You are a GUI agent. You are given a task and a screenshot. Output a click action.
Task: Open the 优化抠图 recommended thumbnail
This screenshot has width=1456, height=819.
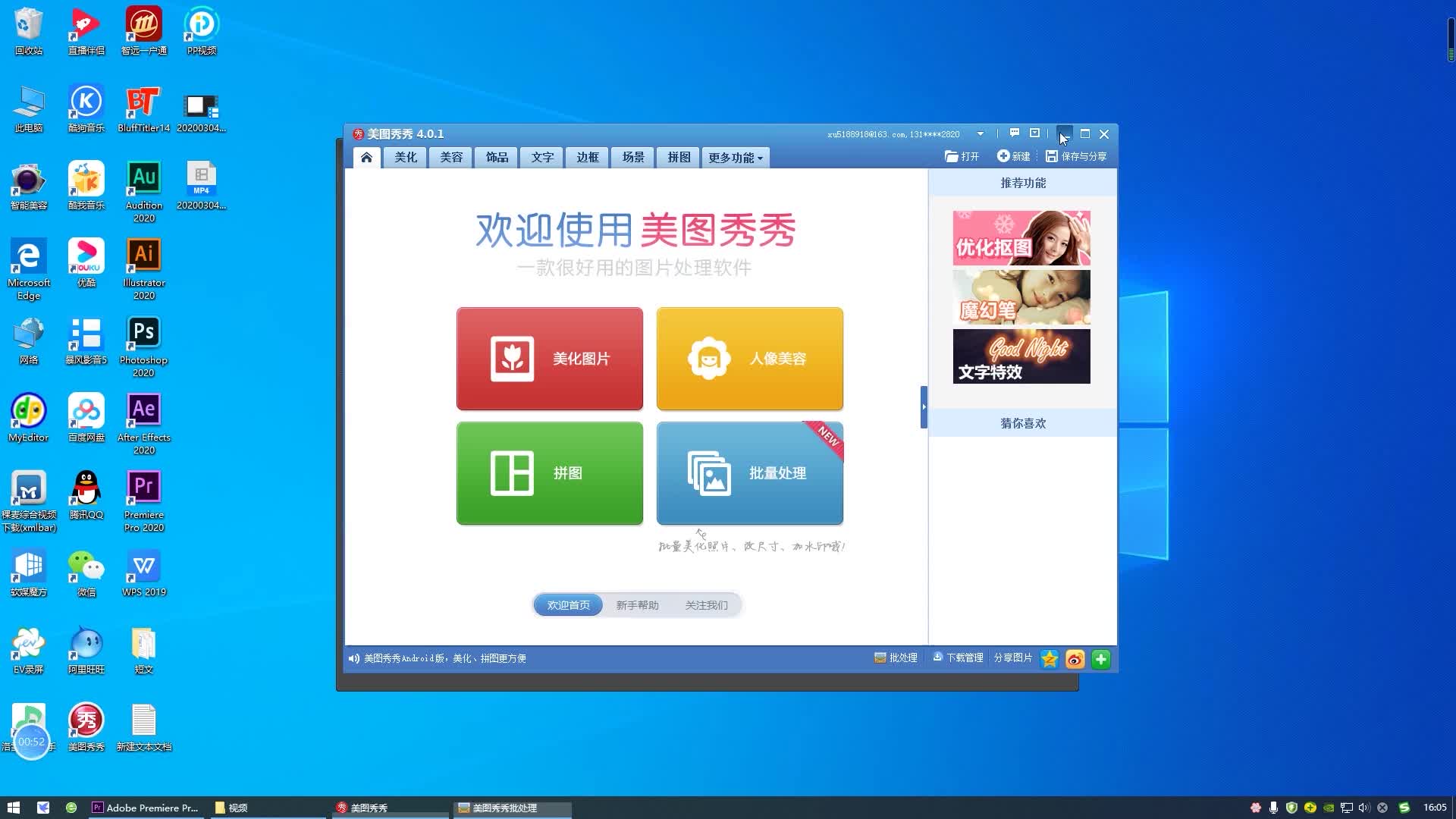coord(1021,238)
